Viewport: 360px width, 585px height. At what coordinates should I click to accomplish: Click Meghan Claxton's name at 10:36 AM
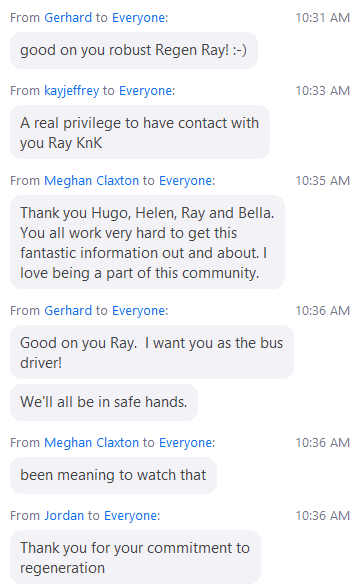tap(91, 442)
